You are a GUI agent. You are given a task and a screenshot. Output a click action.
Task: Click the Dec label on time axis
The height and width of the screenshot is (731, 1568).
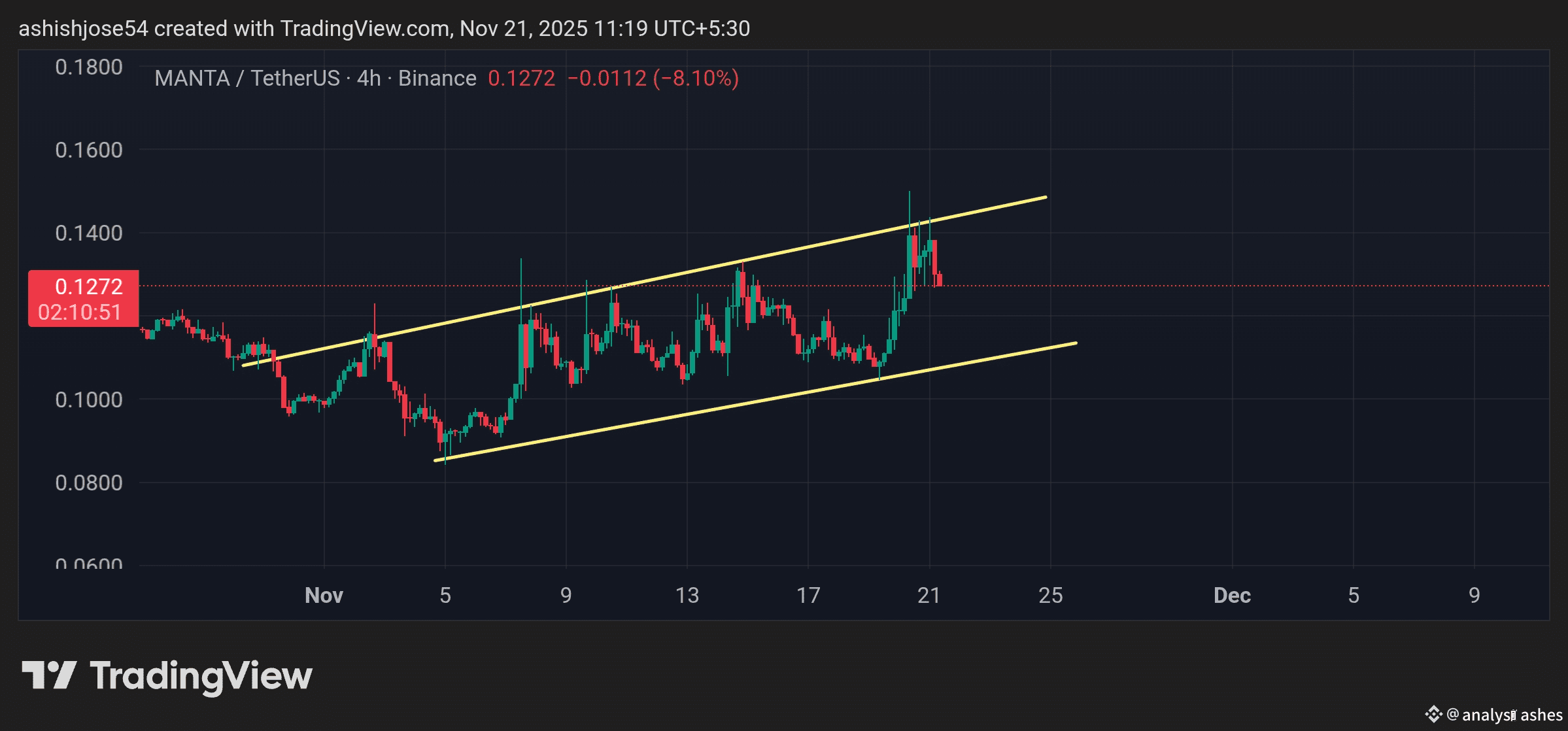point(1232,595)
